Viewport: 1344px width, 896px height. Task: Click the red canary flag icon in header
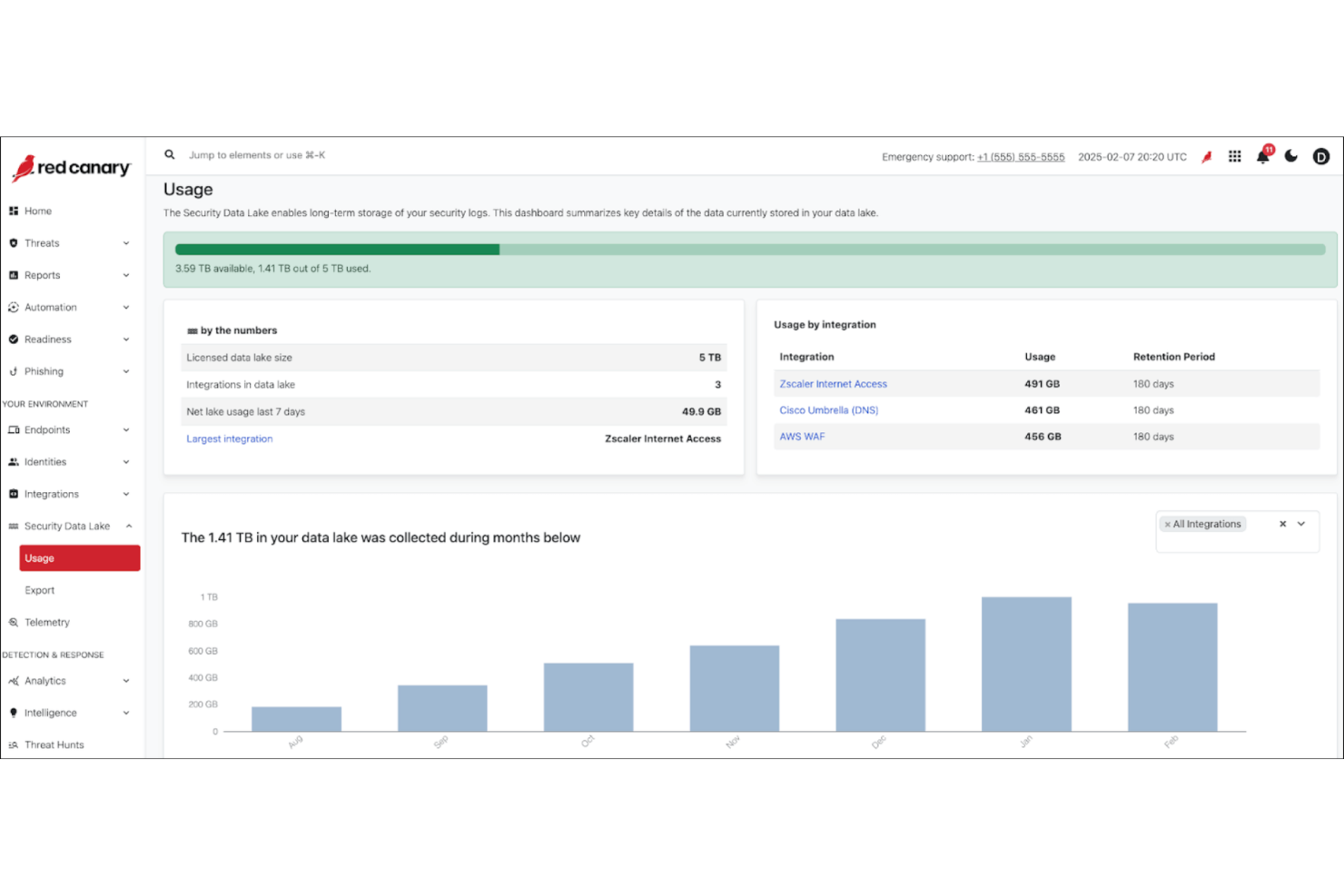pos(1206,156)
